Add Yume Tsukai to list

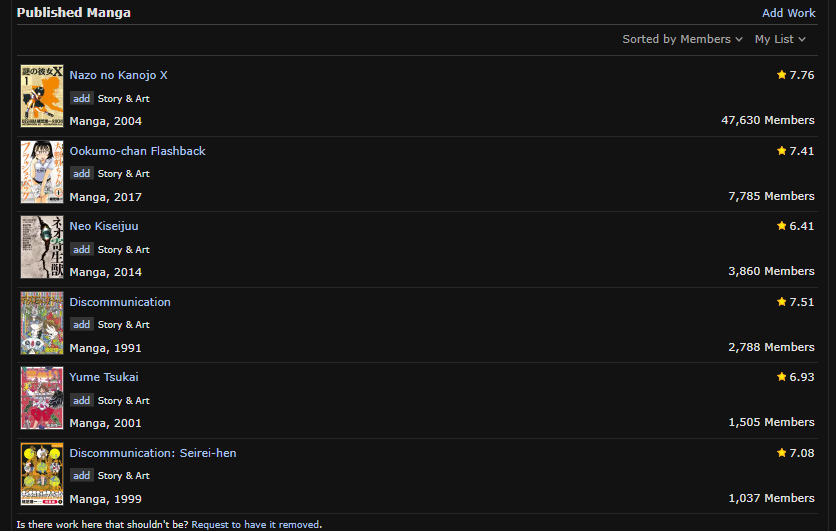pyautogui.click(x=82, y=400)
